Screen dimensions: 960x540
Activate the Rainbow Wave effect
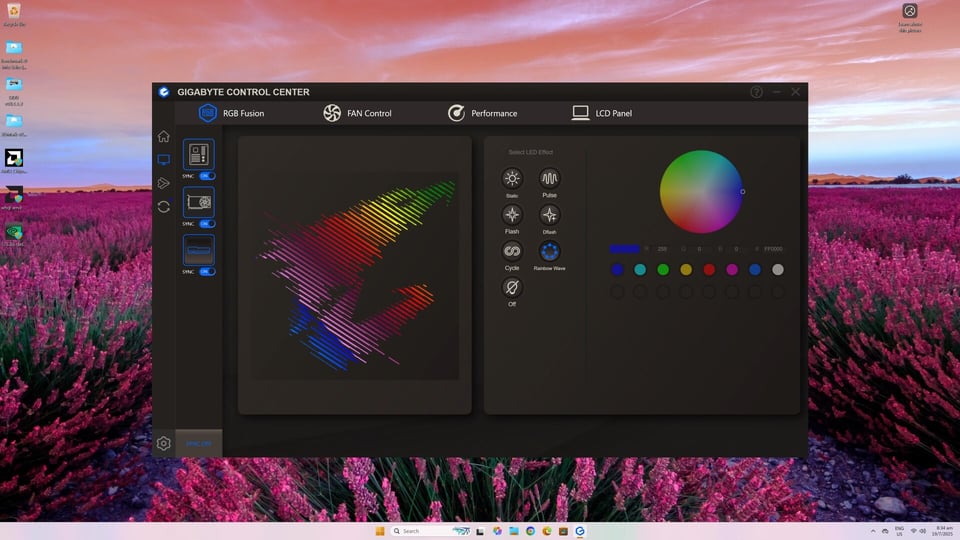click(x=549, y=251)
